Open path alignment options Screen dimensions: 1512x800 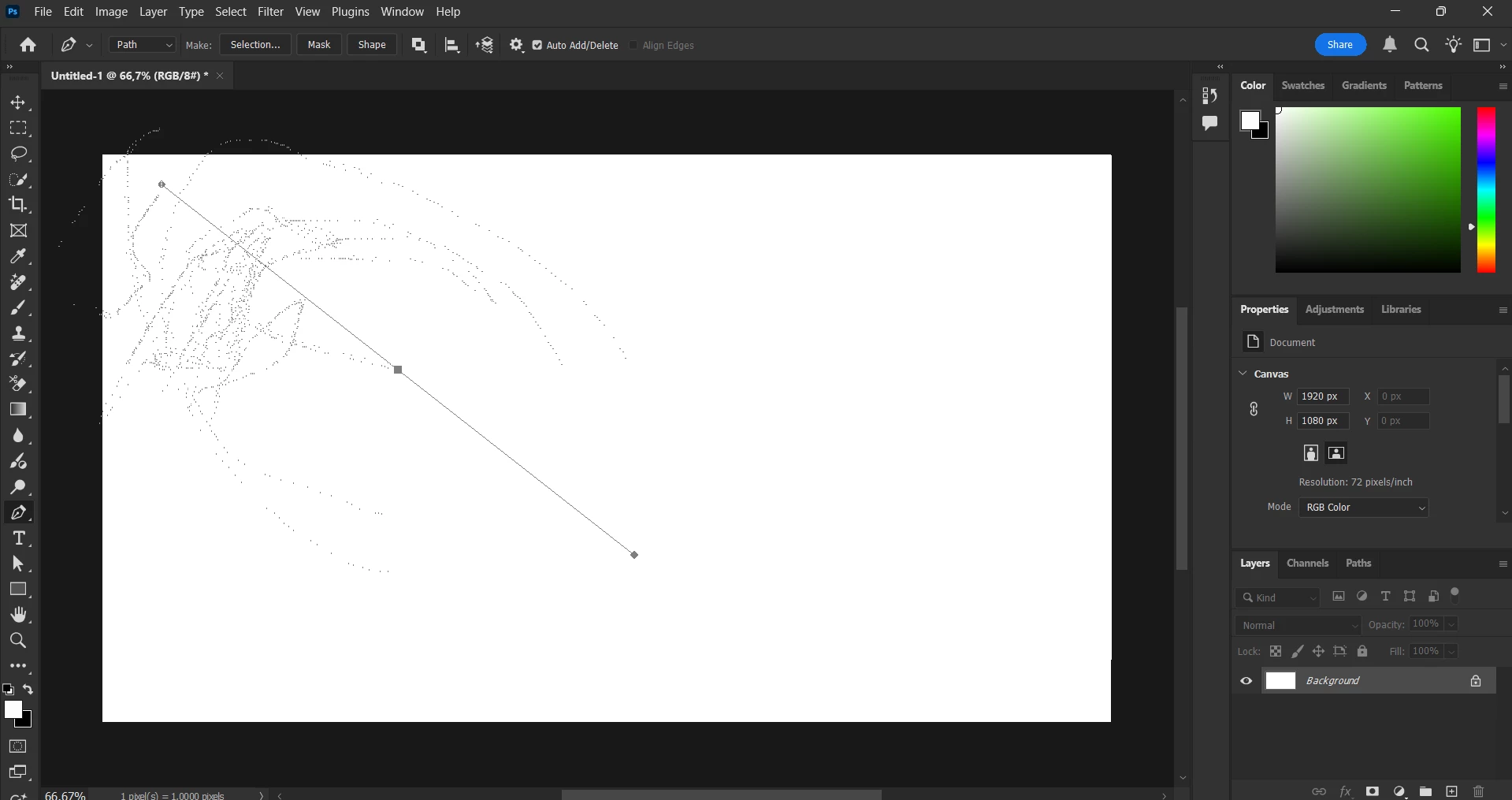coord(452,45)
